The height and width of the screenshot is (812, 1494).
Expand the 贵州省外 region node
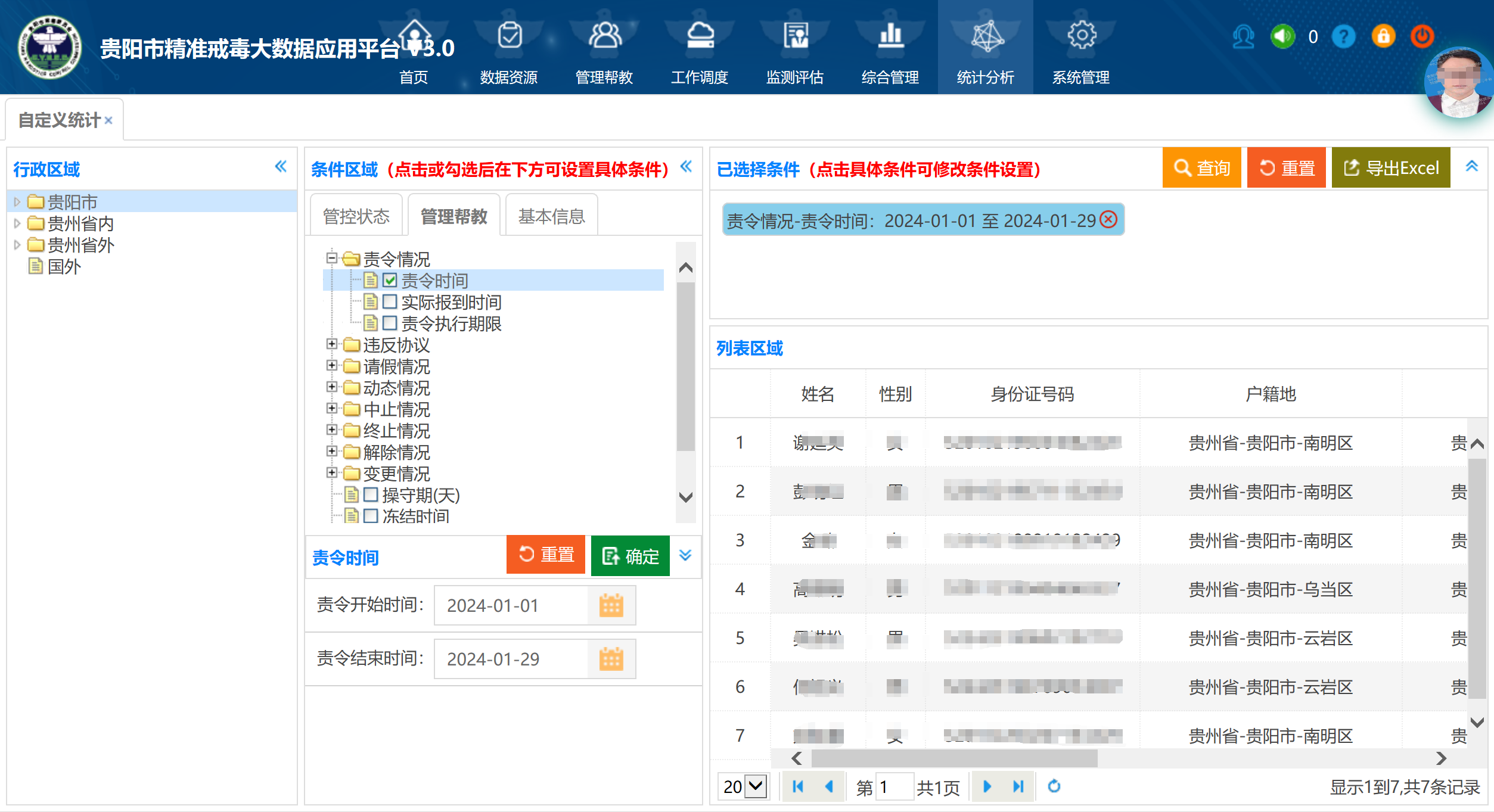pyautogui.click(x=17, y=245)
